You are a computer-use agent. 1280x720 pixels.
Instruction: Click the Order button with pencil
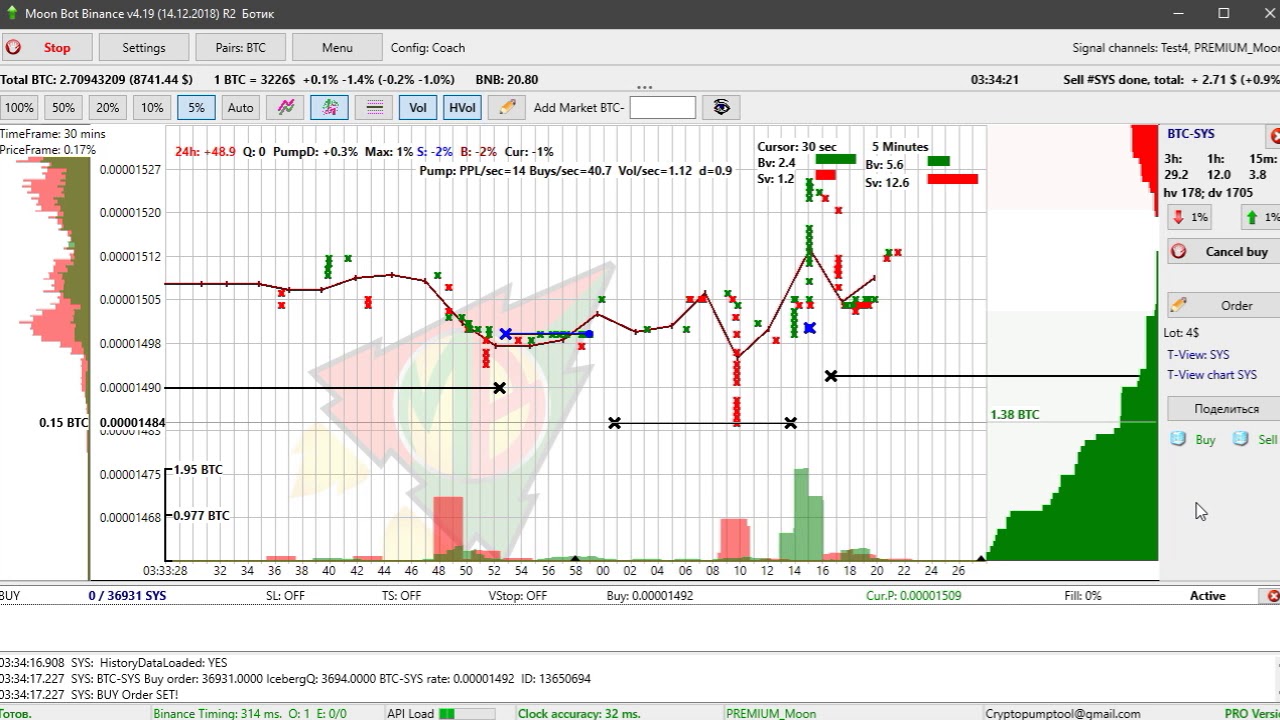tap(1222, 305)
